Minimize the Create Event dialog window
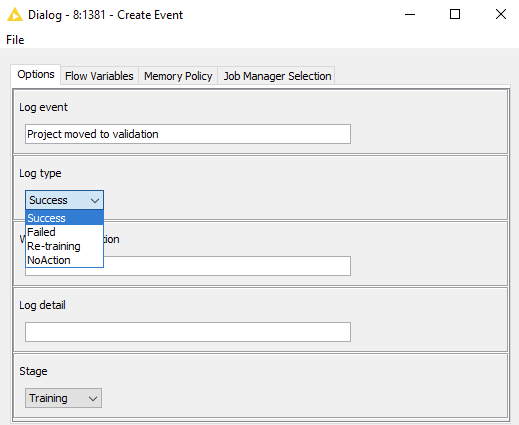The height and width of the screenshot is (425, 519). click(410, 15)
